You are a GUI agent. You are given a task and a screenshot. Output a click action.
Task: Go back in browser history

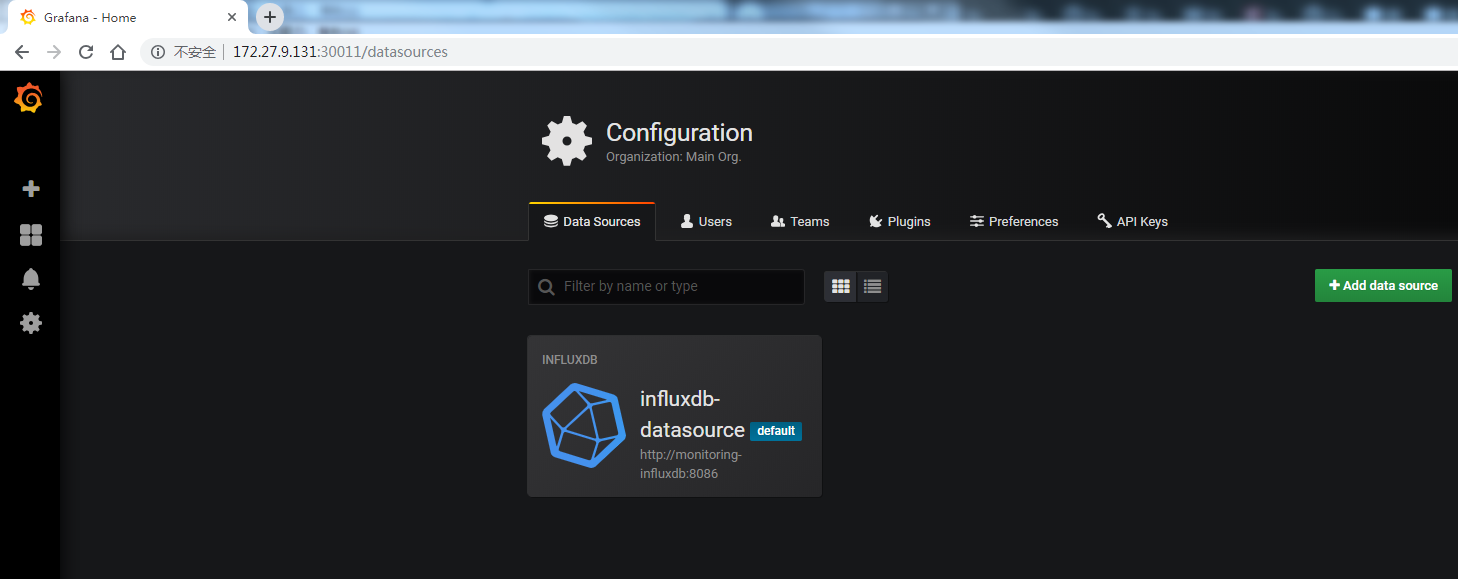(21, 52)
